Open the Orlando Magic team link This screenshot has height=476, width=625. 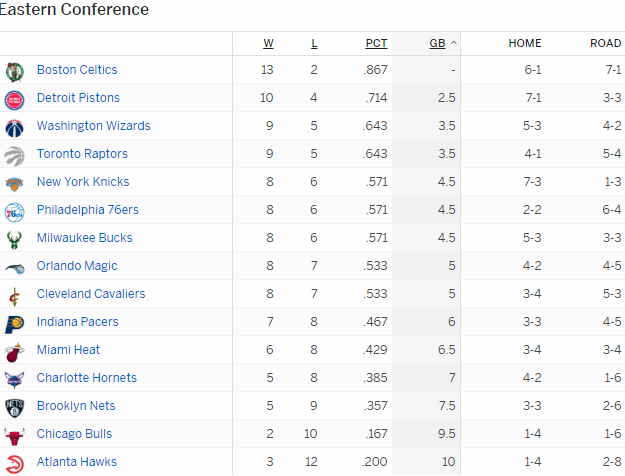(x=77, y=266)
